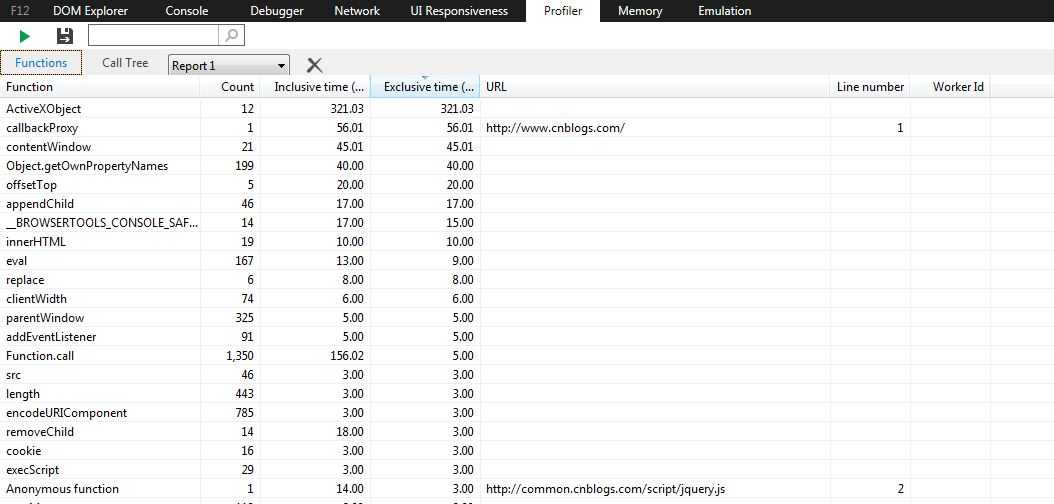Open the http://www.cnblogs.com/ URL
Viewport: 1054px width, 504px height.
pos(555,128)
